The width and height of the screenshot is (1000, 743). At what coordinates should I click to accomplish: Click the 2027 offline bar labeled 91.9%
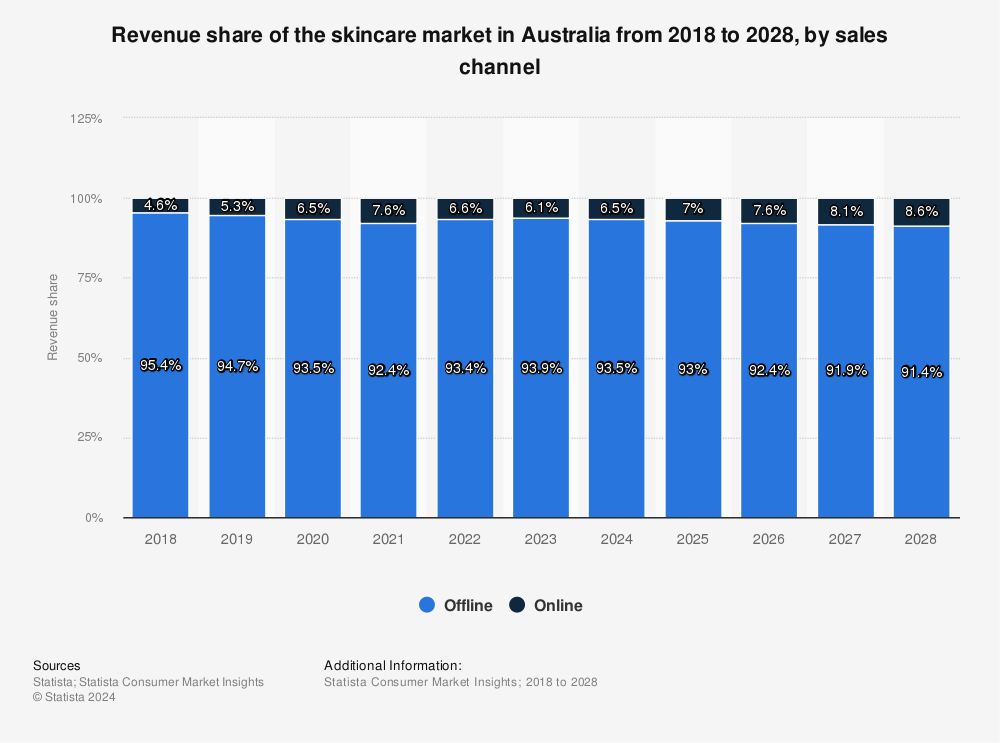(845, 420)
